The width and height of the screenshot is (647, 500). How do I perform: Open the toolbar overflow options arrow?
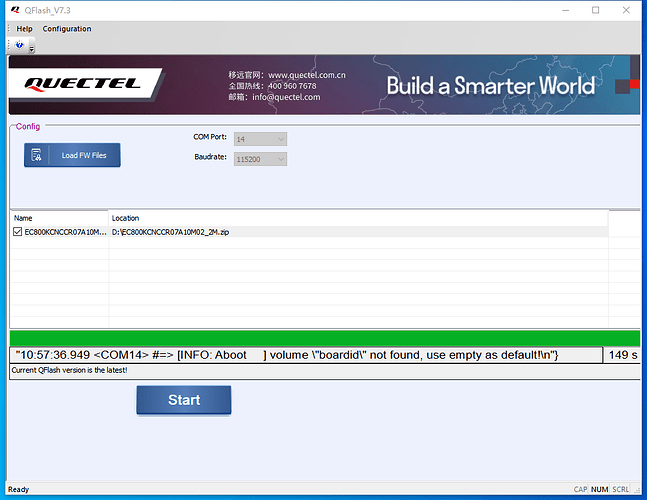click(32, 49)
